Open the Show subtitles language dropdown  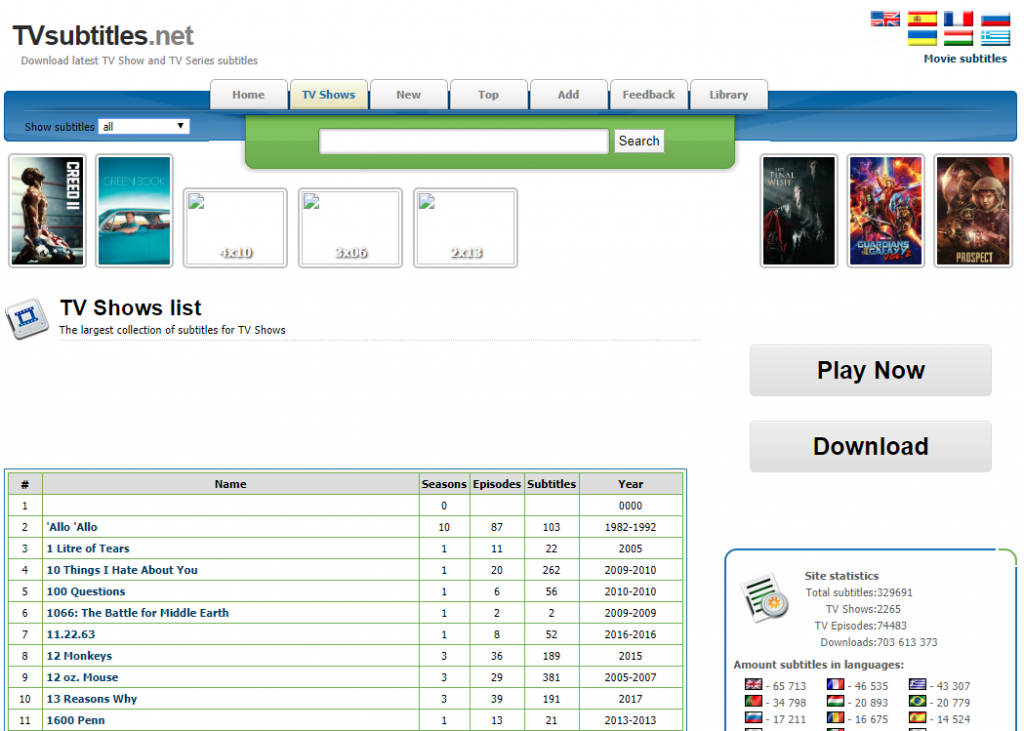coord(144,127)
